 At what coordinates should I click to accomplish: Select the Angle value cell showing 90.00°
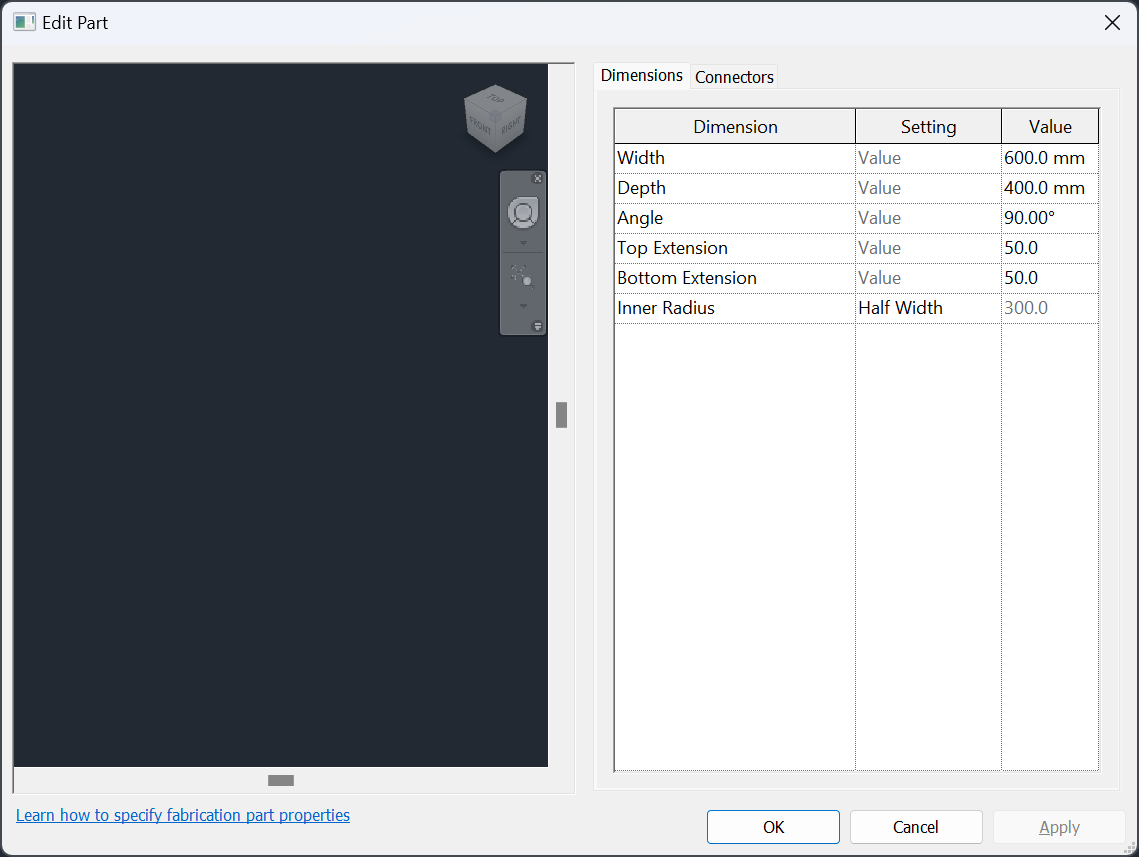click(x=1049, y=217)
